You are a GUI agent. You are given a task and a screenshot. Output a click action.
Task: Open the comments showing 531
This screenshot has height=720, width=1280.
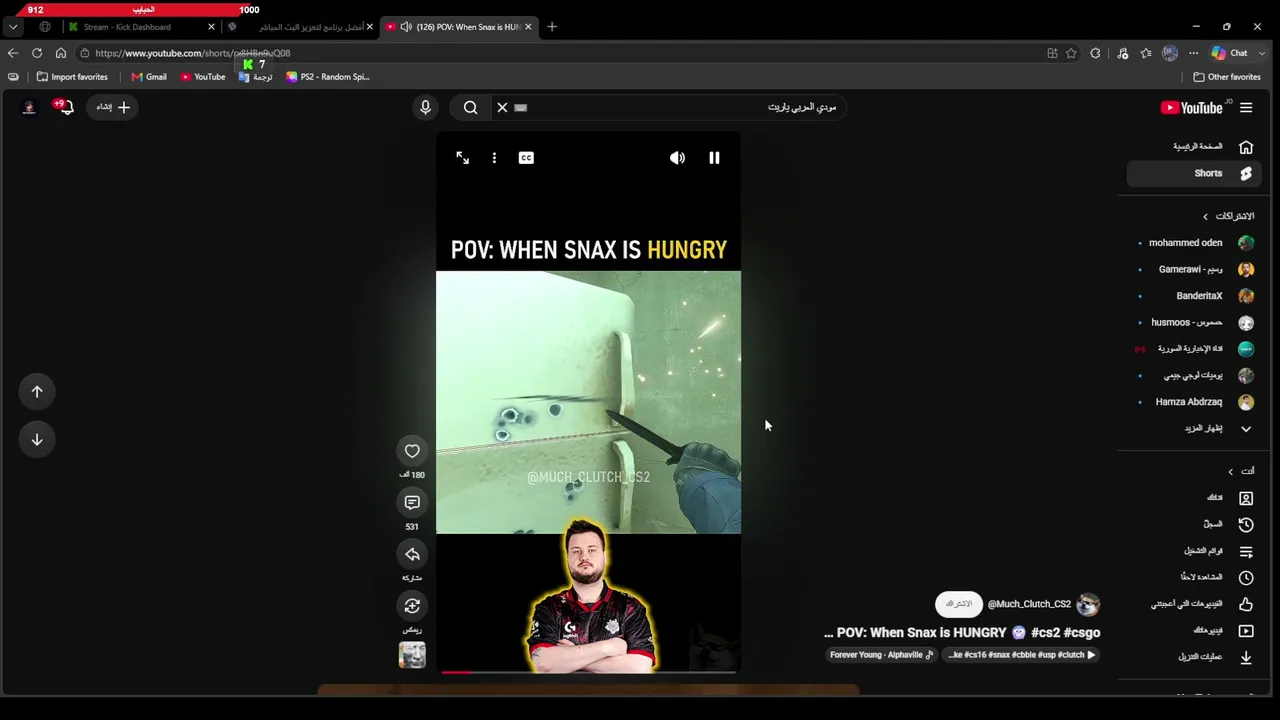(412, 502)
